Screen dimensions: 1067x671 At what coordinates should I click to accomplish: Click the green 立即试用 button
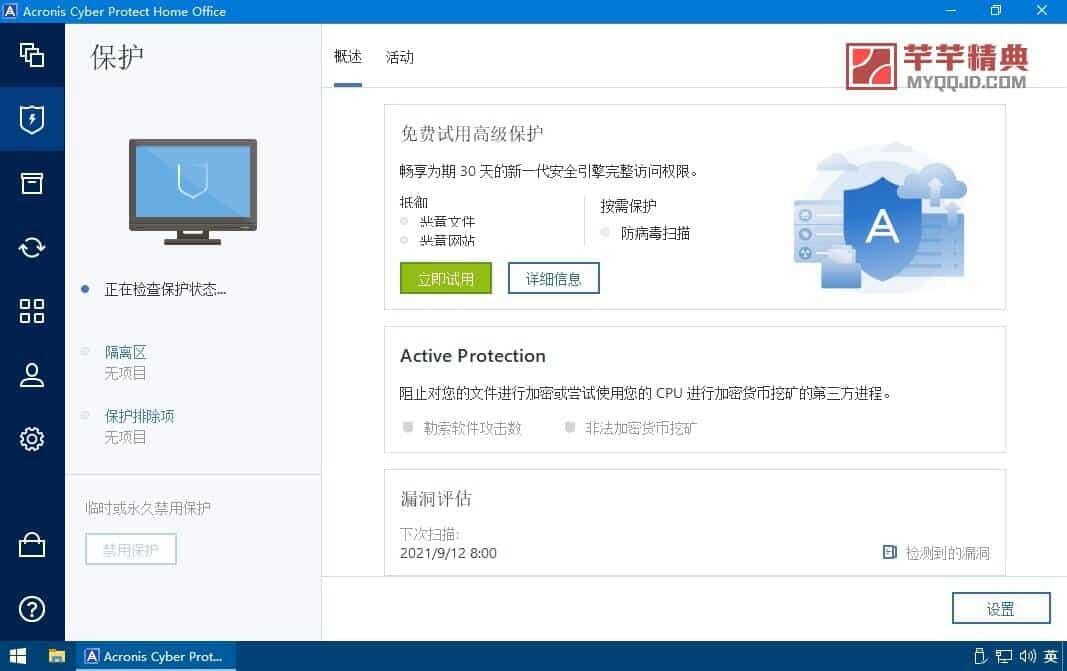coord(446,278)
